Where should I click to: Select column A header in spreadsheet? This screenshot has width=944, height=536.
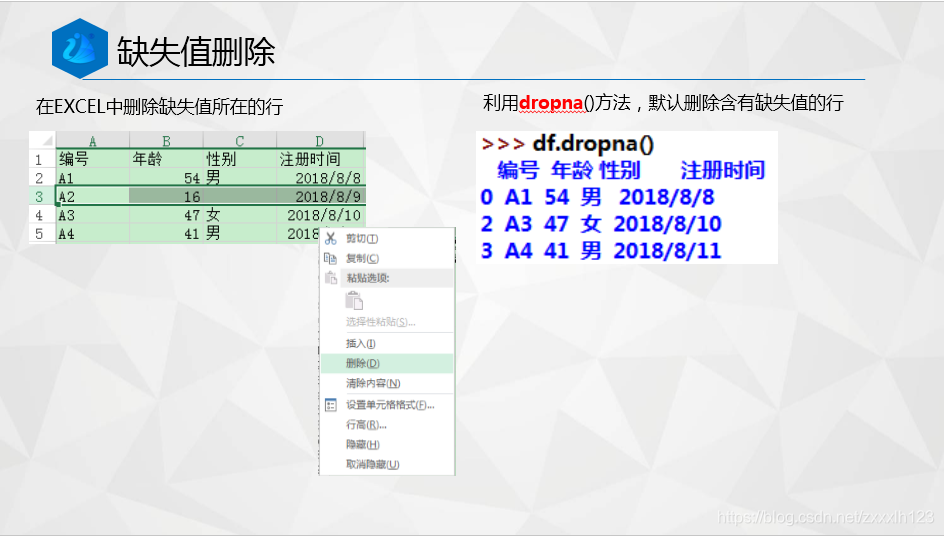click(x=93, y=140)
